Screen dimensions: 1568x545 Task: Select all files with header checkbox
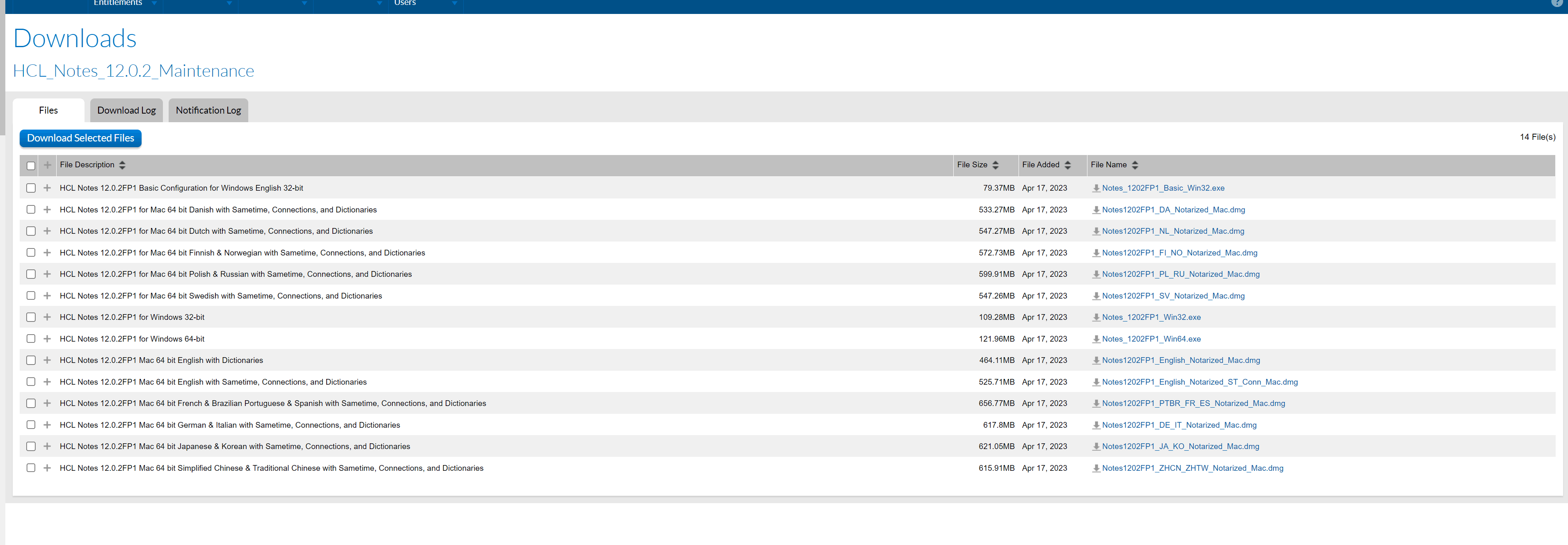tap(31, 165)
